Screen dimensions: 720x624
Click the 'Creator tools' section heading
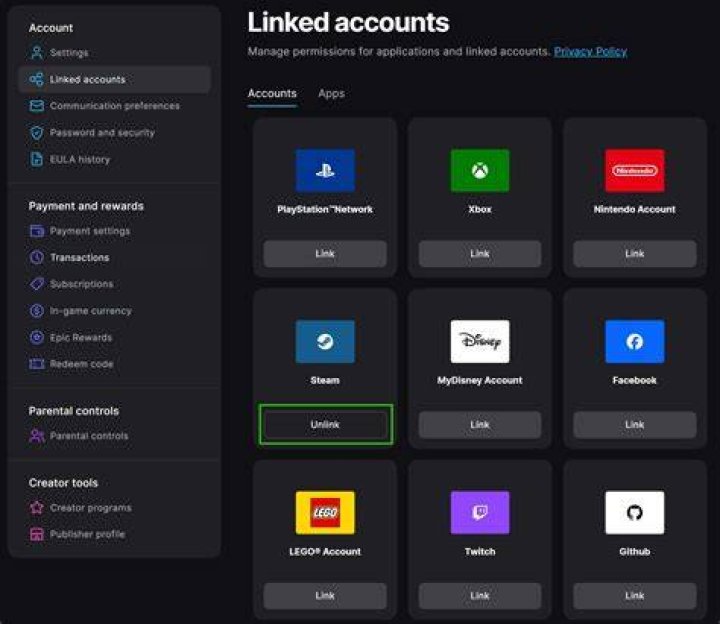63,483
